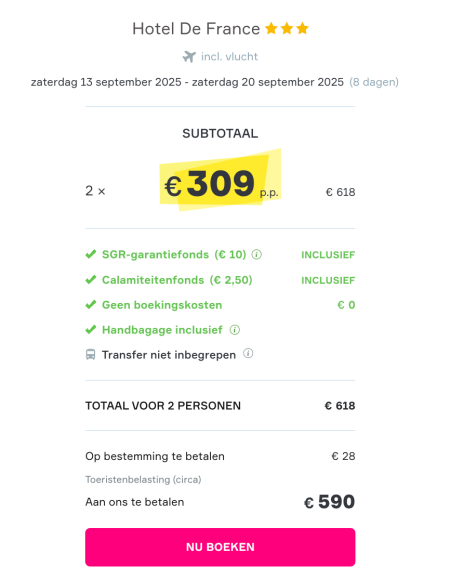The width and height of the screenshot is (450, 580).
Task: Open info icon next to SGR-garantiefonds
Action: pyautogui.click(x=257, y=254)
